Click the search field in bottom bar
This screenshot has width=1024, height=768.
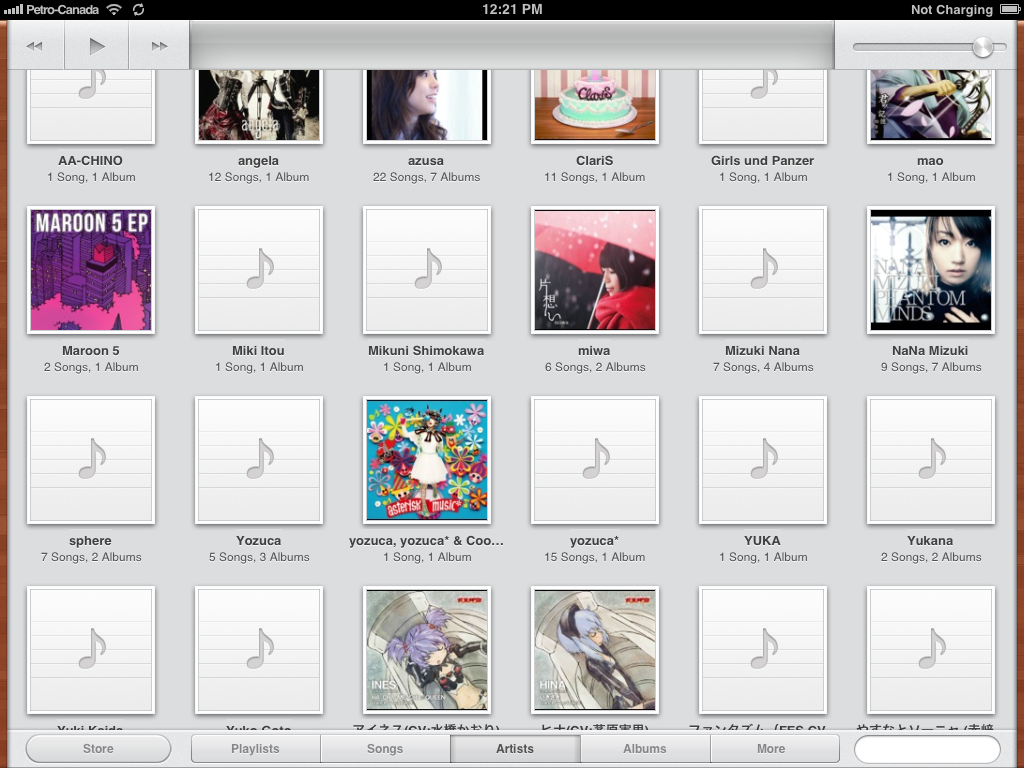point(927,748)
